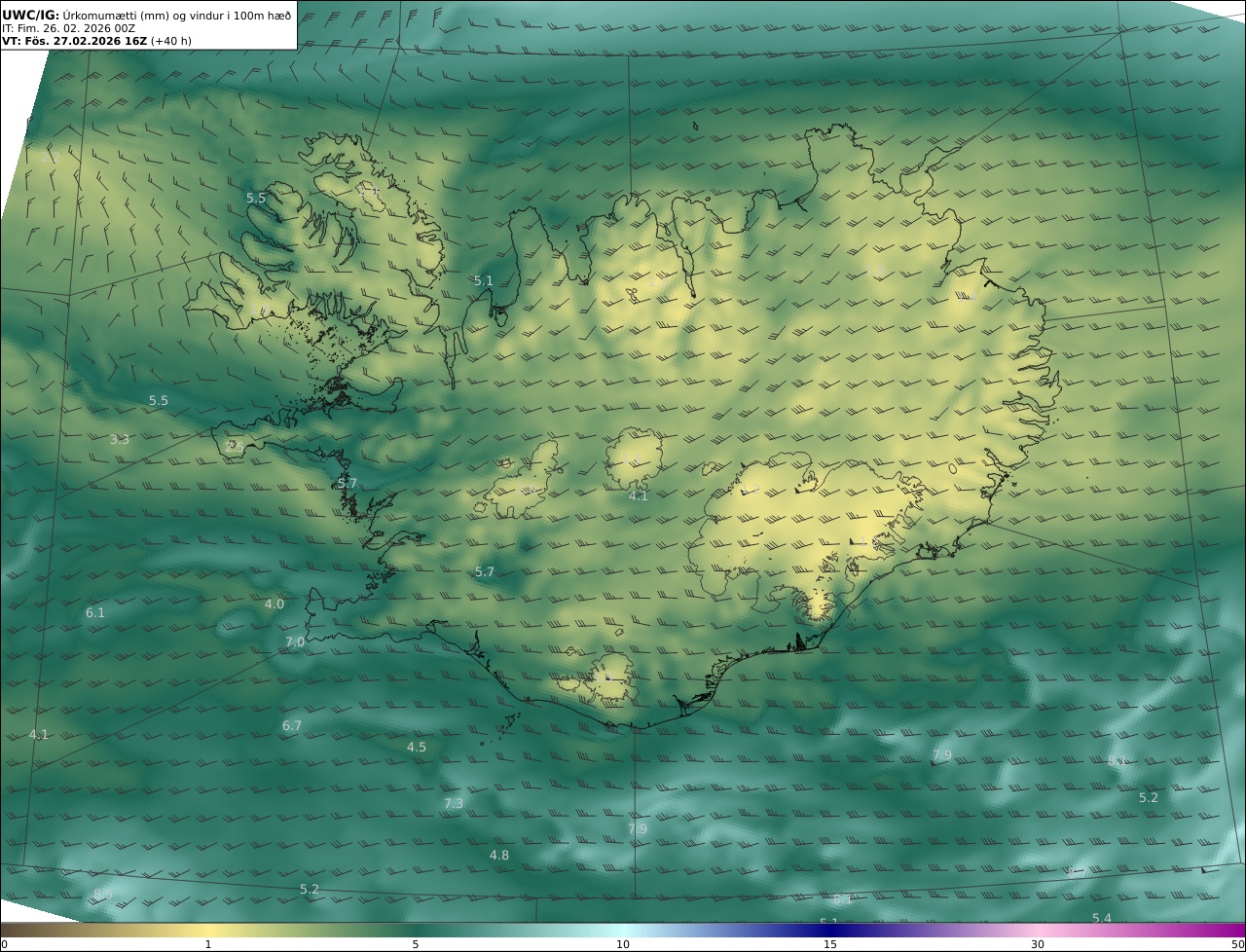Click the colorbar tick label 30
This screenshot has height=952, width=1246.
[1038, 944]
